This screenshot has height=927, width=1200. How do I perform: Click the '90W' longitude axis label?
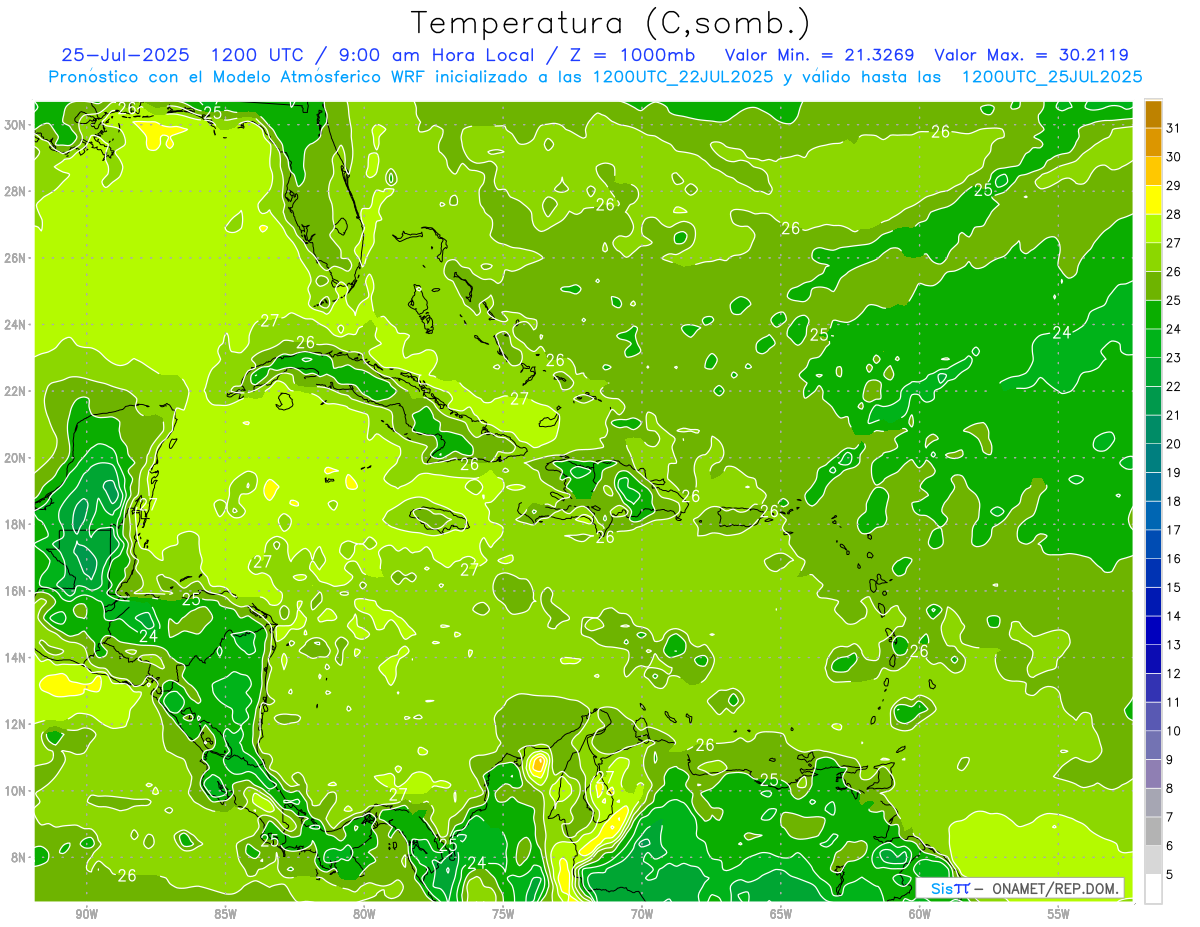click(87, 914)
